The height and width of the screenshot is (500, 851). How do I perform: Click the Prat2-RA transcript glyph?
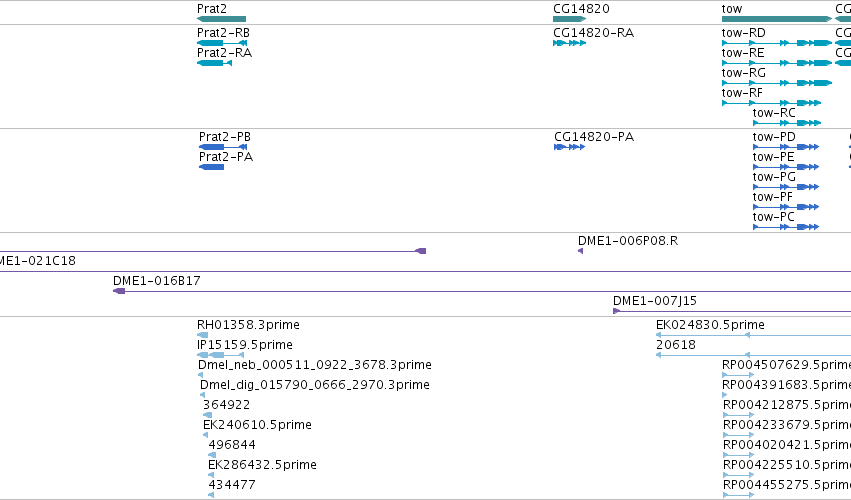214,63
